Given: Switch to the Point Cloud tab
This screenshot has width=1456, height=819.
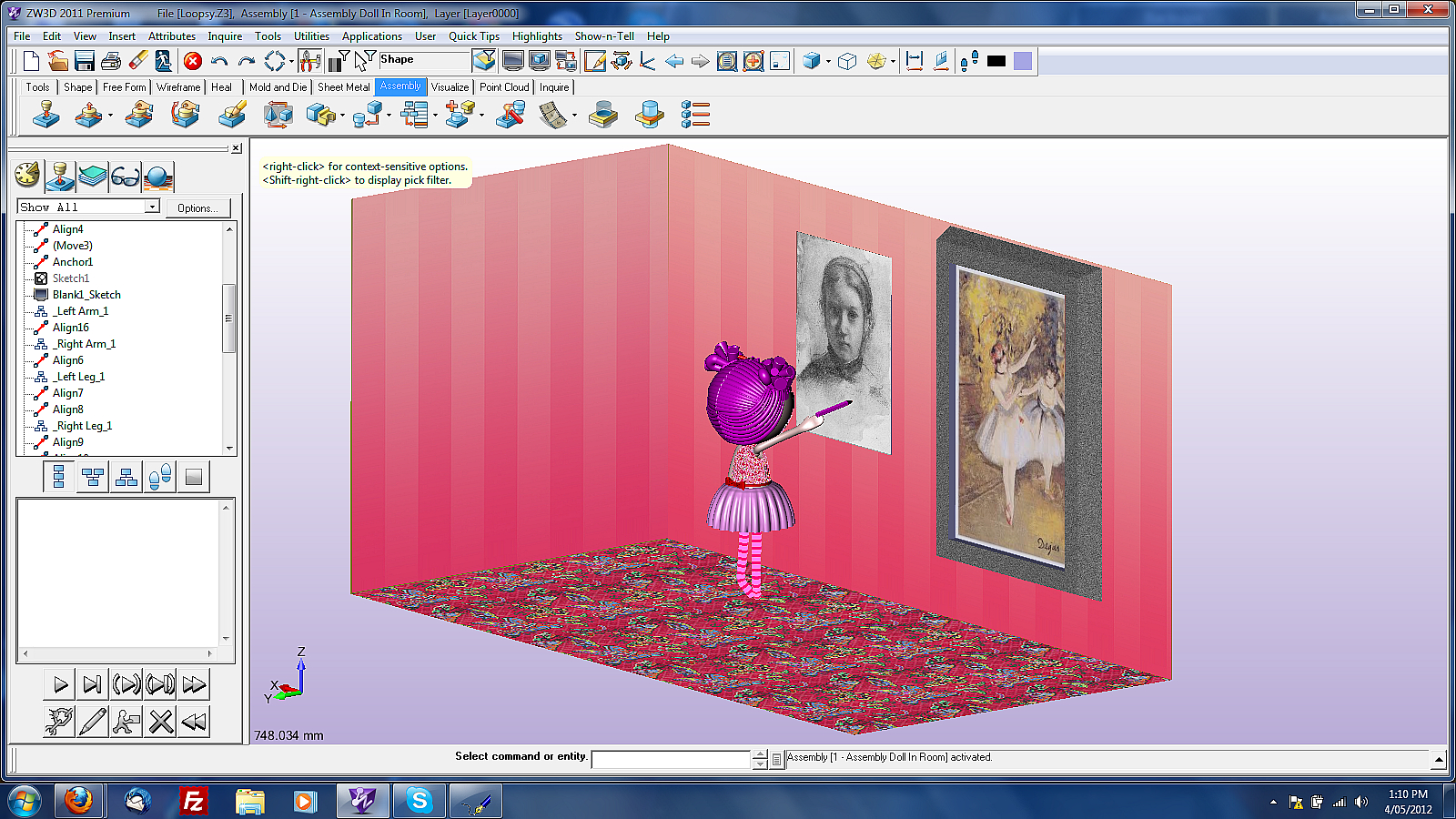Looking at the screenshot, I should coord(504,87).
